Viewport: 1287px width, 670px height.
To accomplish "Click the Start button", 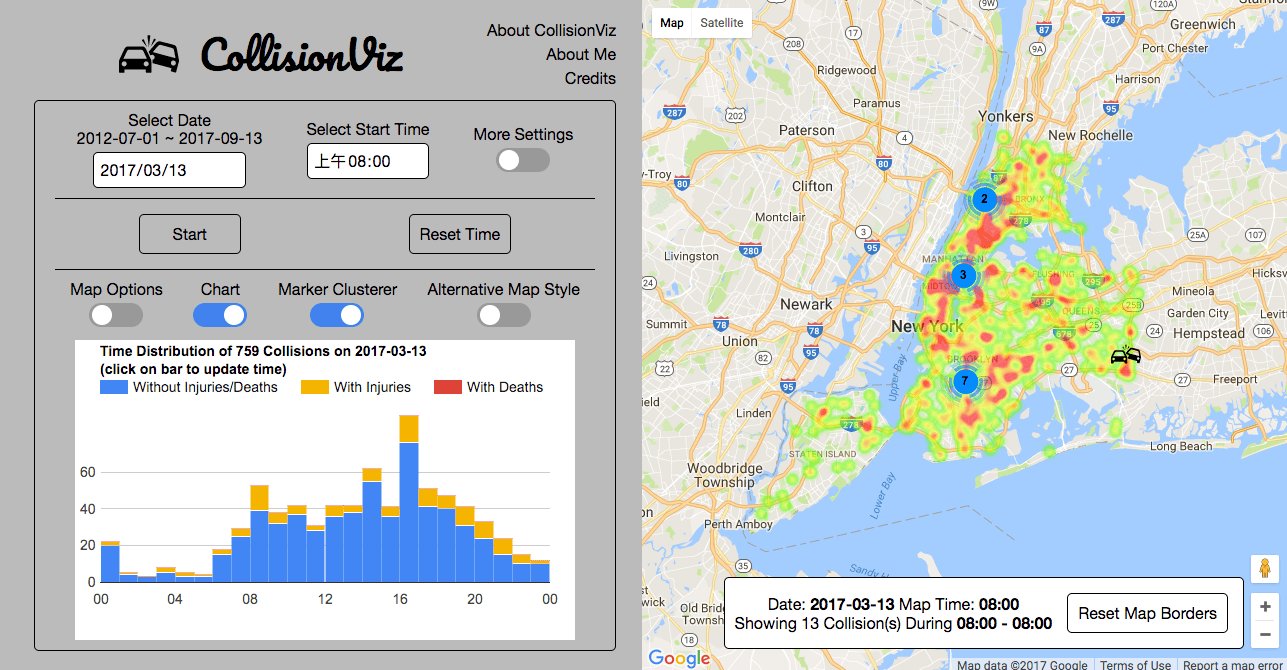I will pos(190,234).
